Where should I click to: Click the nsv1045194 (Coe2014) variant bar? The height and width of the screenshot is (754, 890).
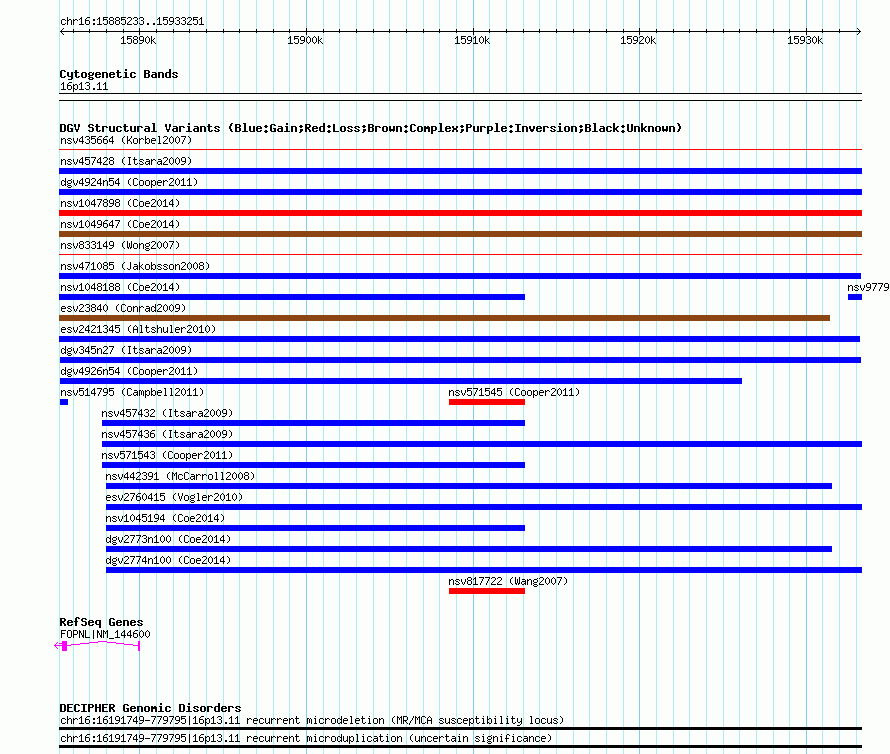[x=315, y=528]
